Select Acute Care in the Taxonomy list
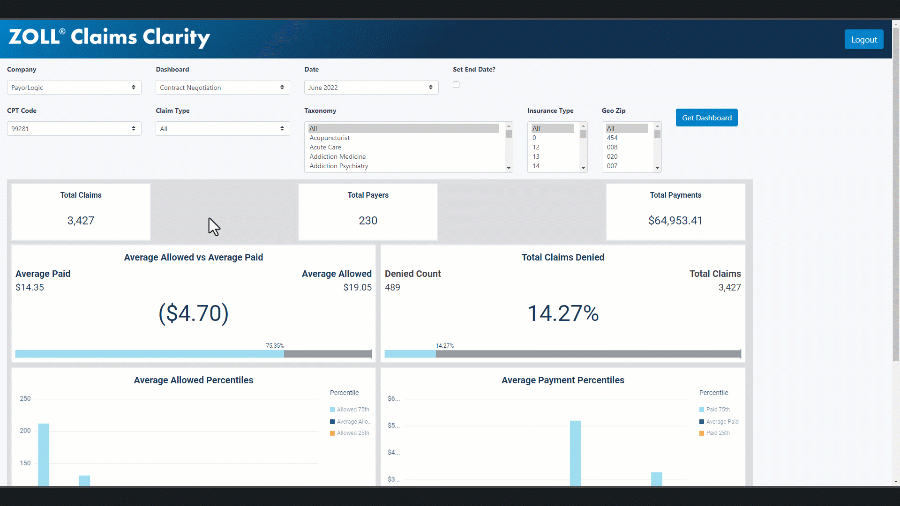 click(x=404, y=147)
